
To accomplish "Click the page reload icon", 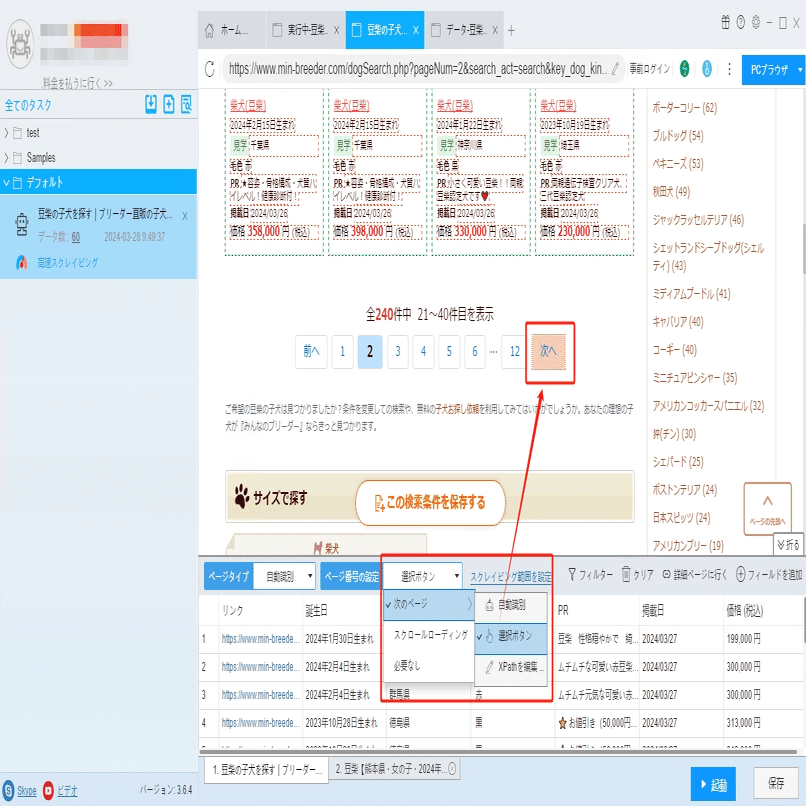I will click(x=210, y=69).
